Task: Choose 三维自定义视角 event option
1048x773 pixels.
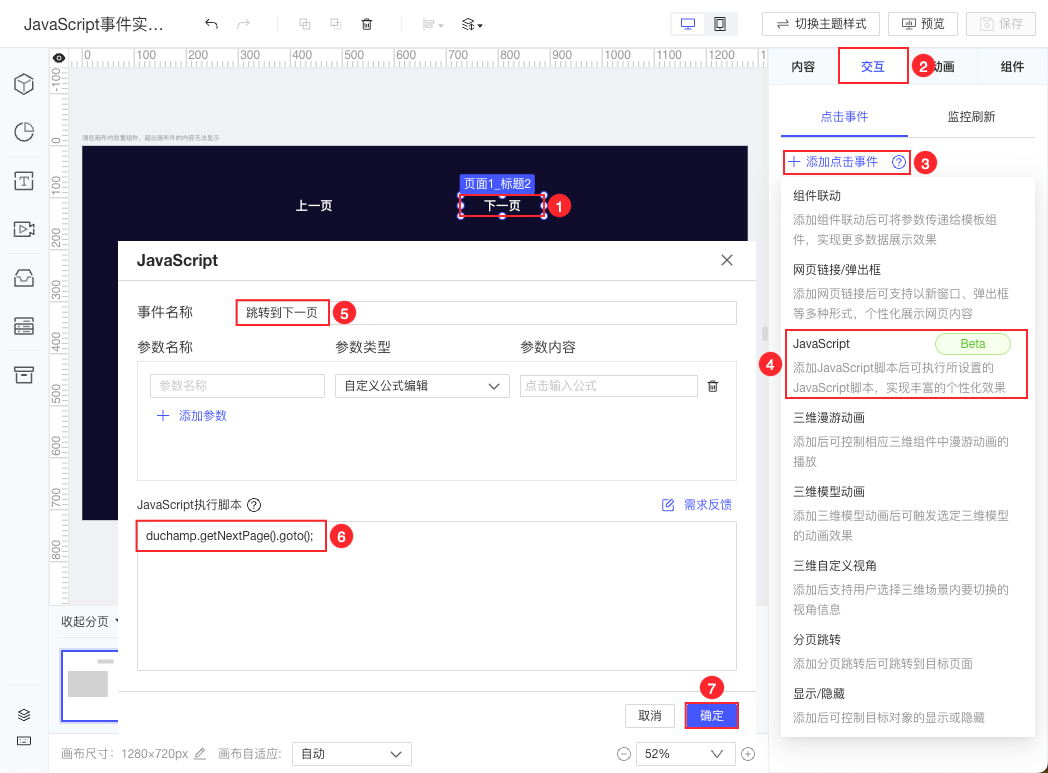Action: [900, 588]
